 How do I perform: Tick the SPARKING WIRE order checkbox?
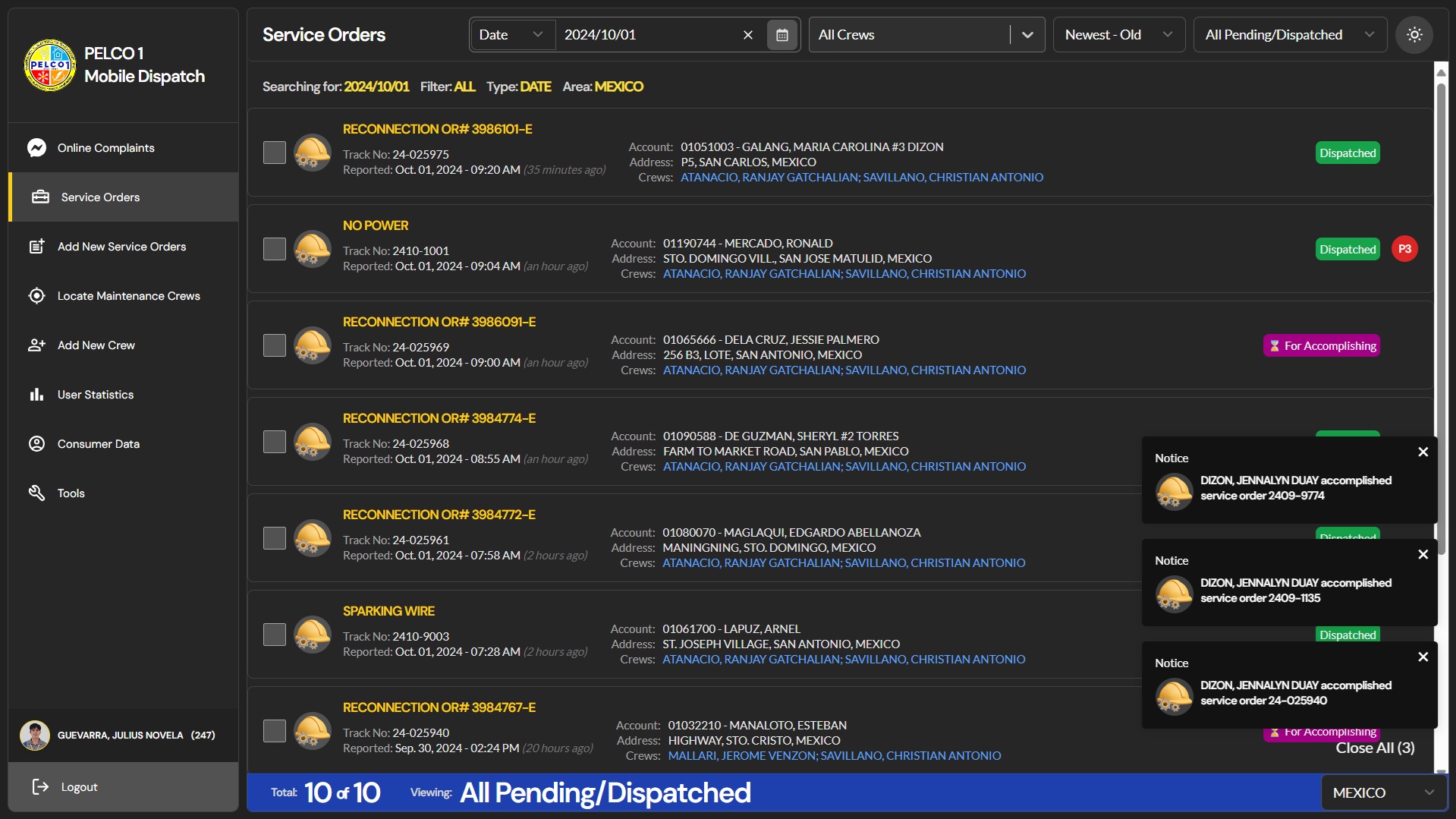click(275, 635)
